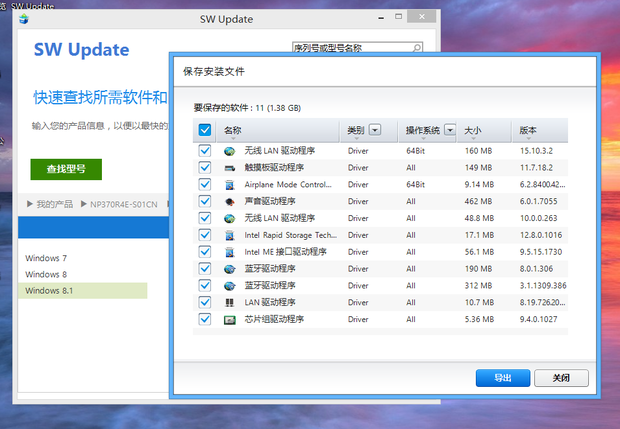Sort by the 名称 name column header
The height and width of the screenshot is (429, 620).
(x=278, y=130)
